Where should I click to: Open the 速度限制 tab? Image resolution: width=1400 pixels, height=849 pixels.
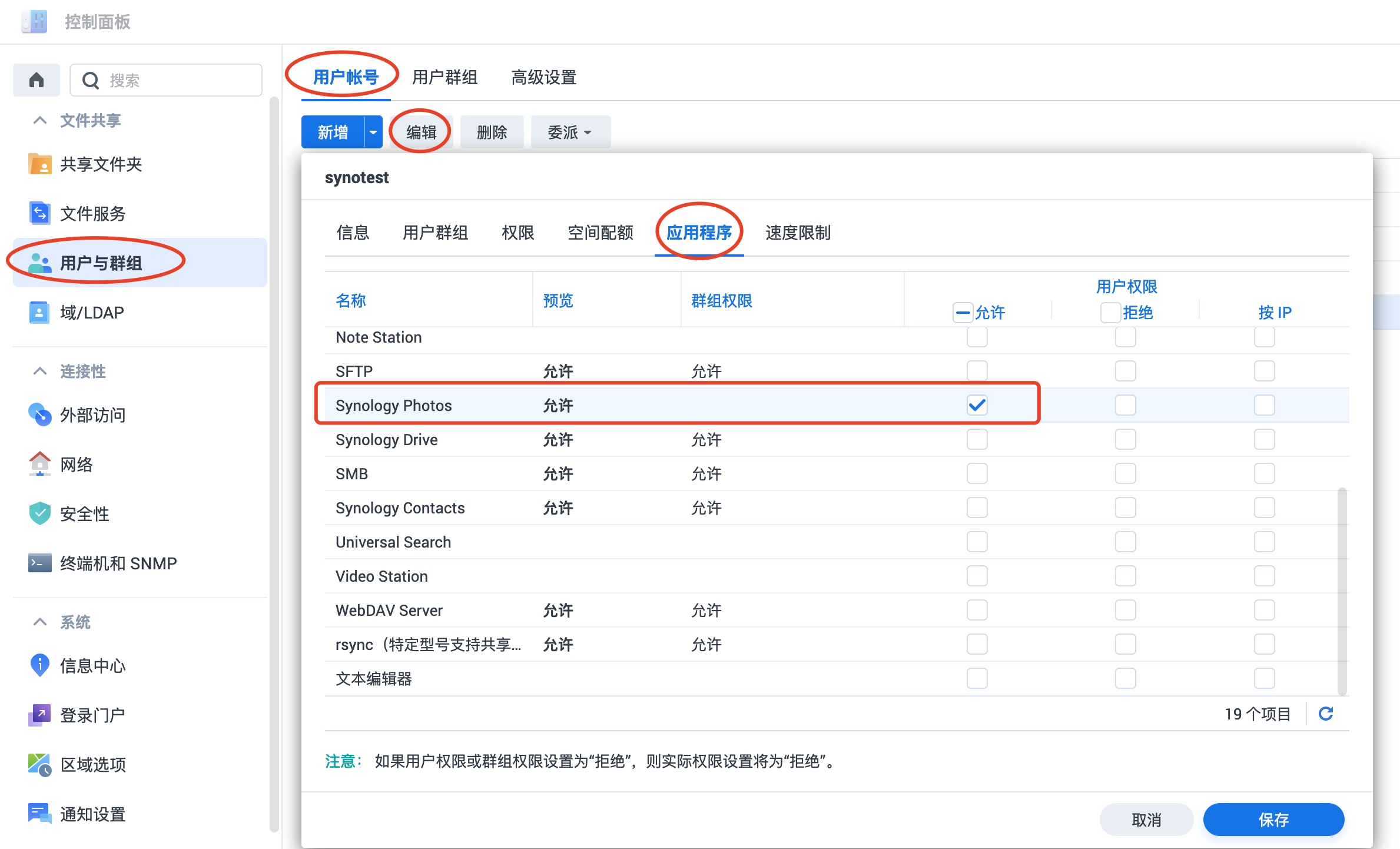(798, 233)
